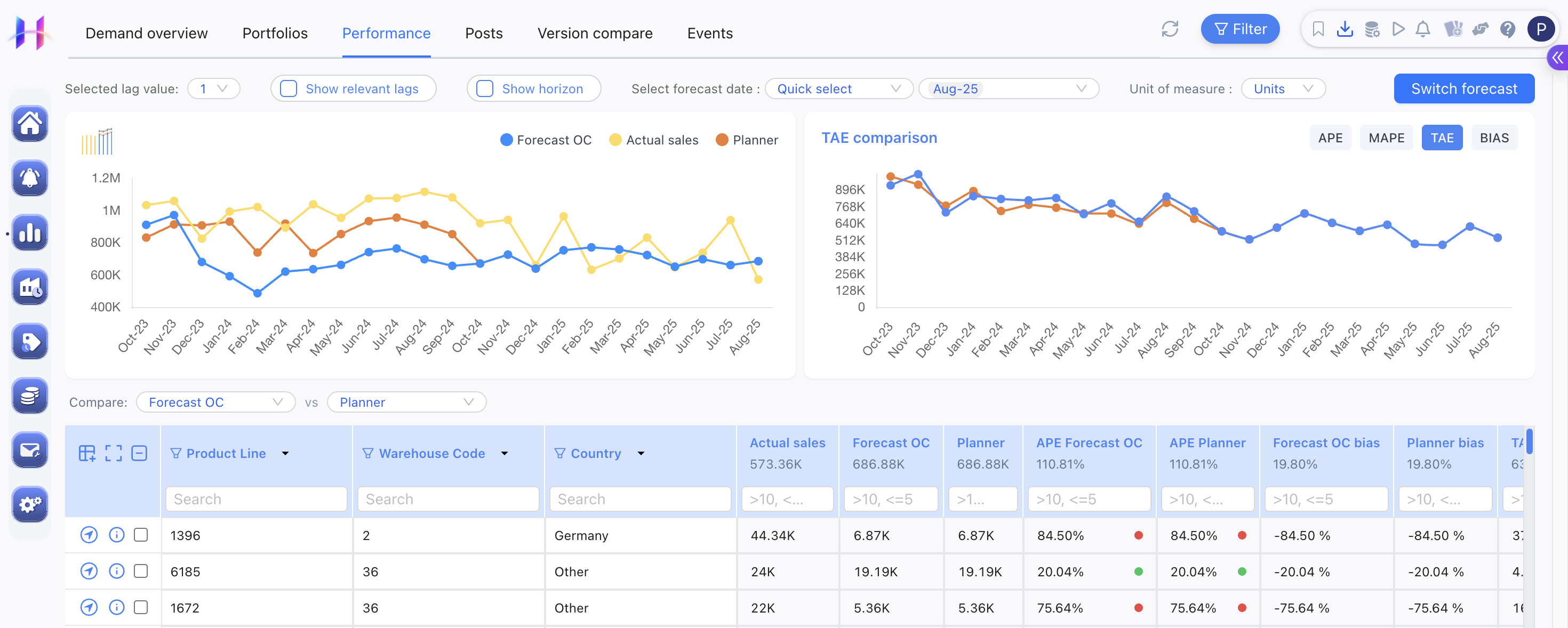Image resolution: width=1568 pixels, height=628 pixels.
Task: Click the fullscreen expand table icon
Action: [x=113, y=453]
